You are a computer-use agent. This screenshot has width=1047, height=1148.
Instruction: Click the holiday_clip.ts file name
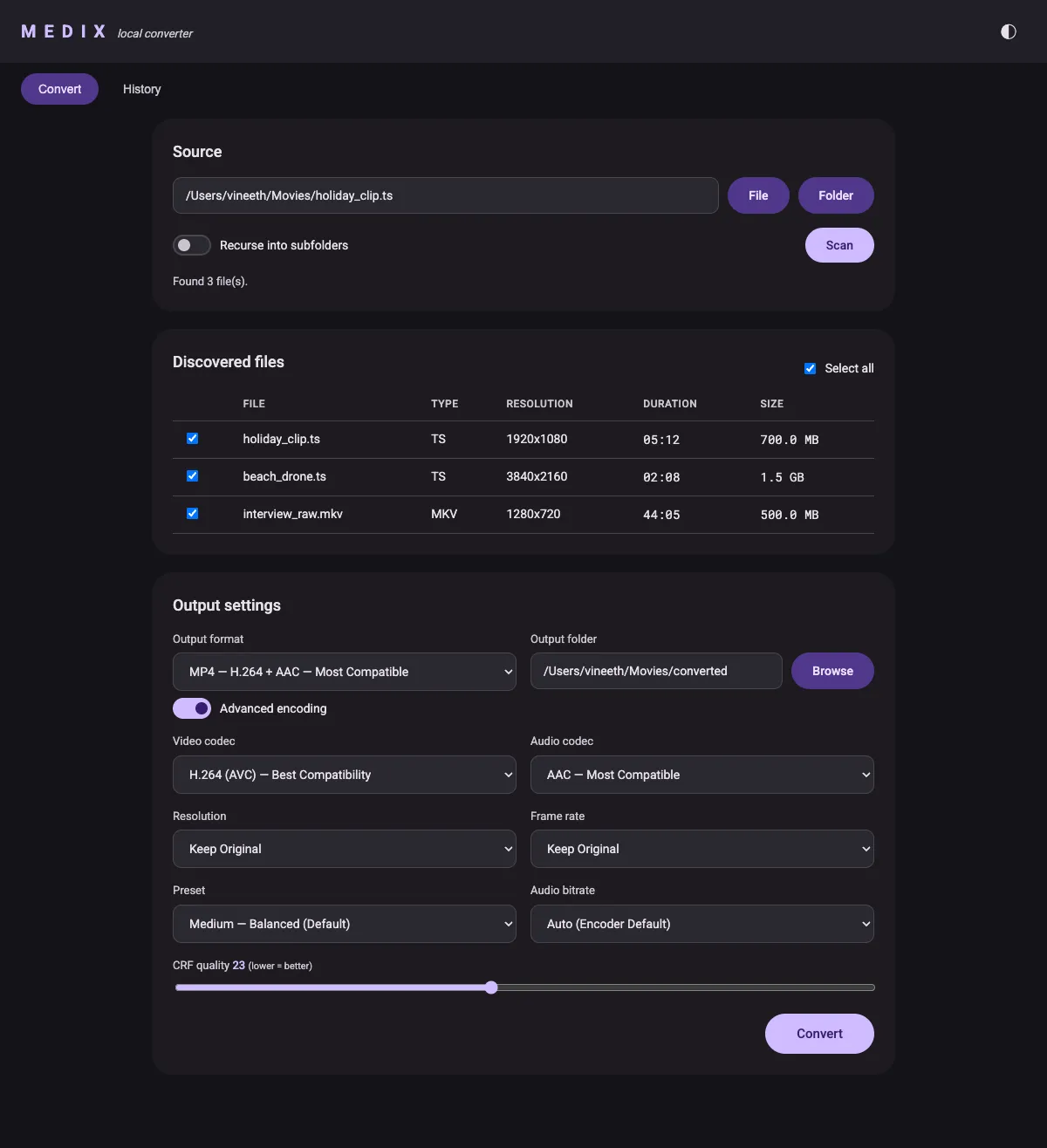click(x=281, y=439)
